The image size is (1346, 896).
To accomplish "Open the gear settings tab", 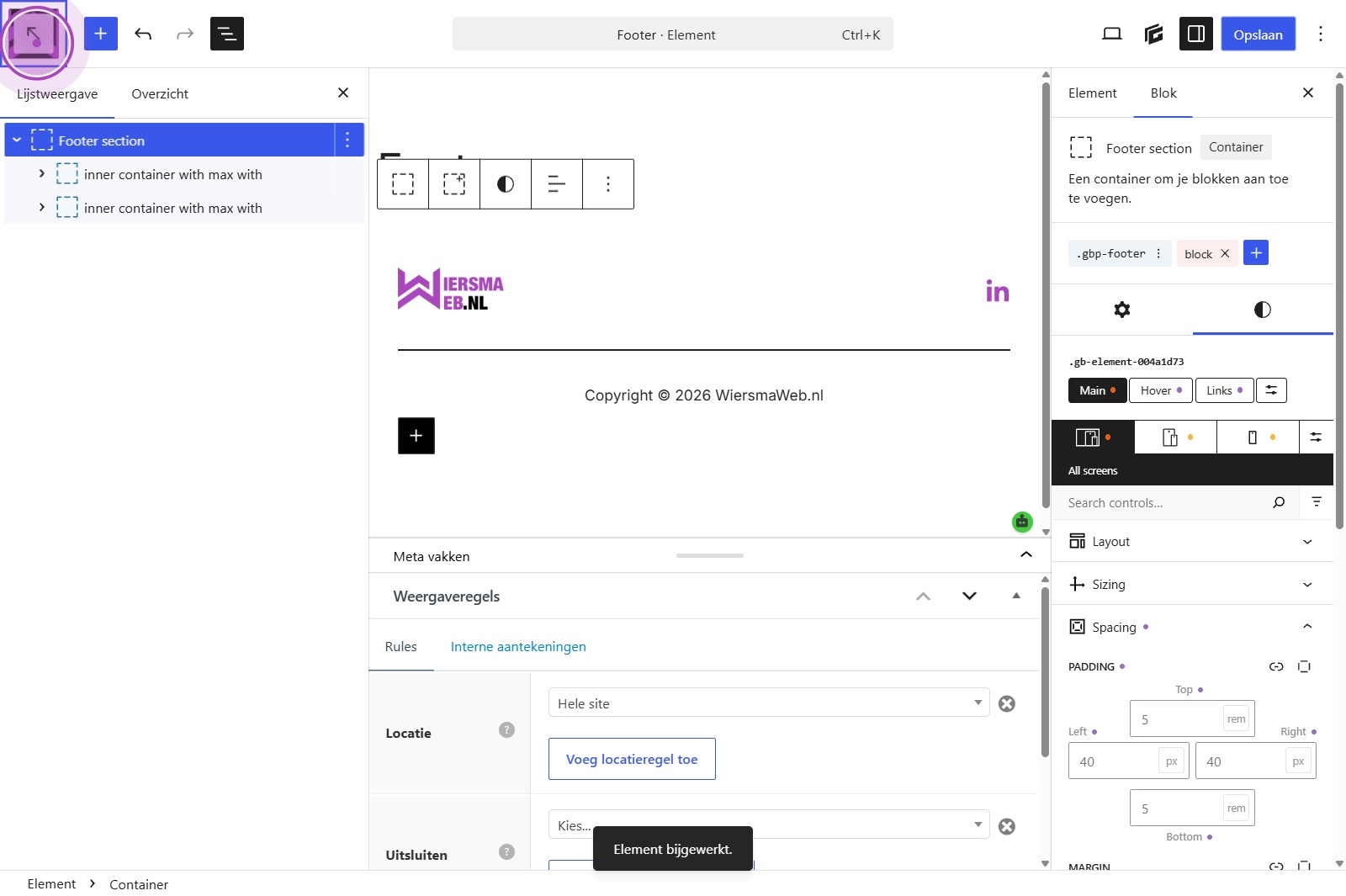I will pyautogui.click(x=1122, y=310).
